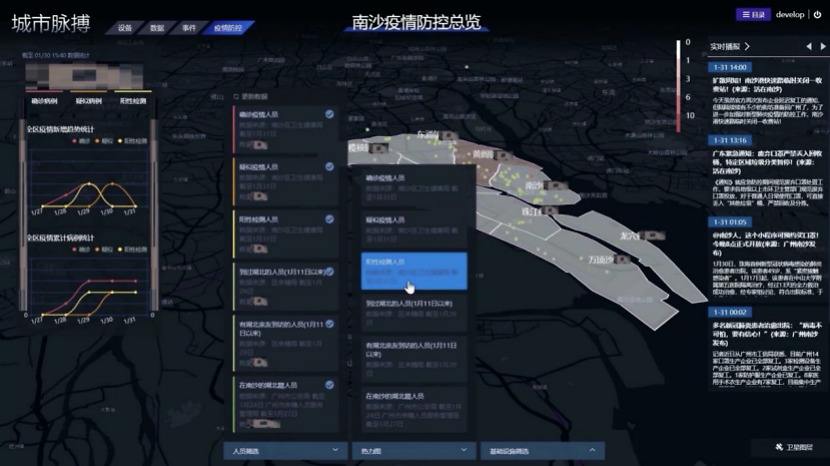Toggle the 阳性检测人员 checkmark in left list
The height and width of the screenshot is (466, 830).
tap(330, 218)
